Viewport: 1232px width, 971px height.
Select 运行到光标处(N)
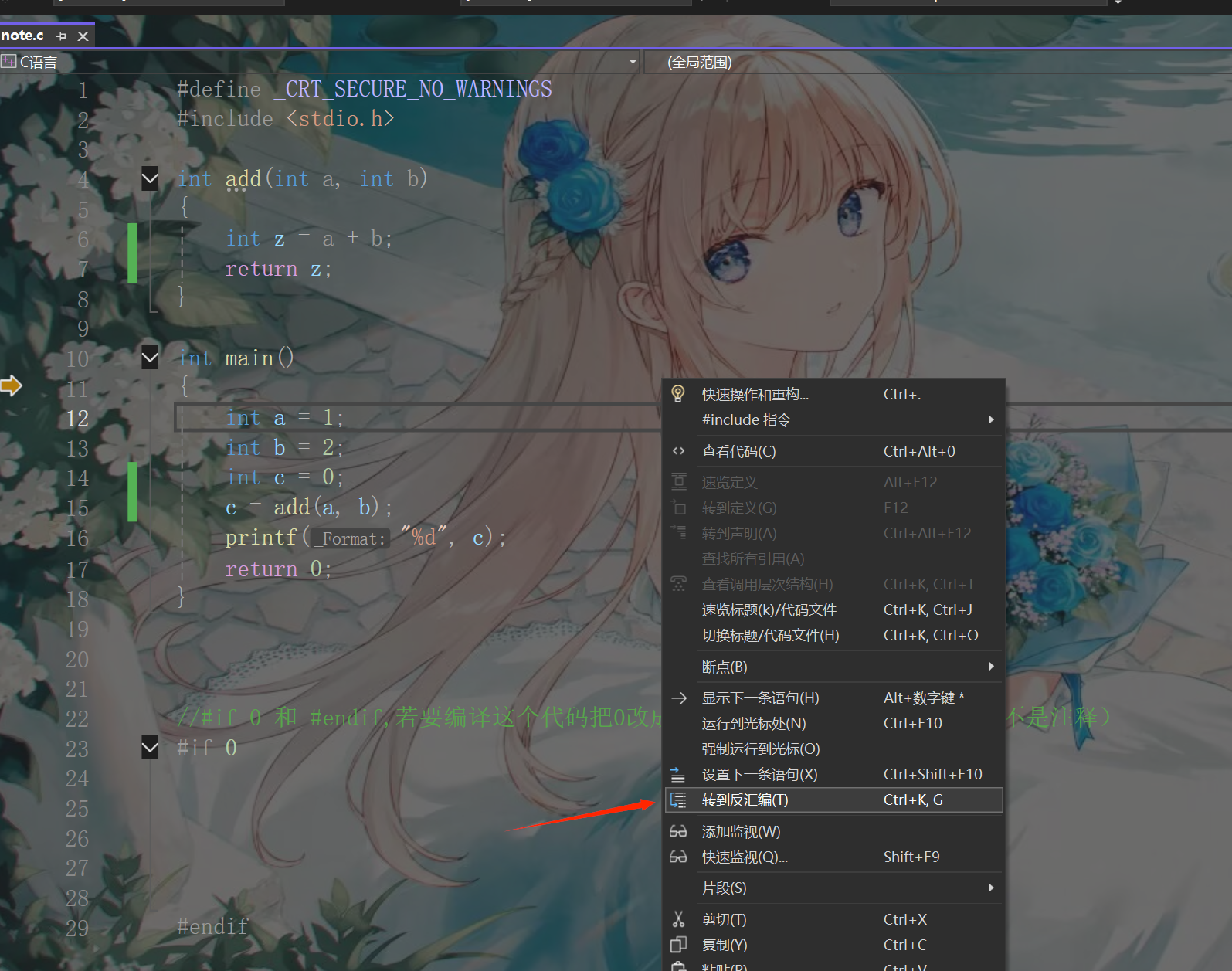tap(833, 723)
